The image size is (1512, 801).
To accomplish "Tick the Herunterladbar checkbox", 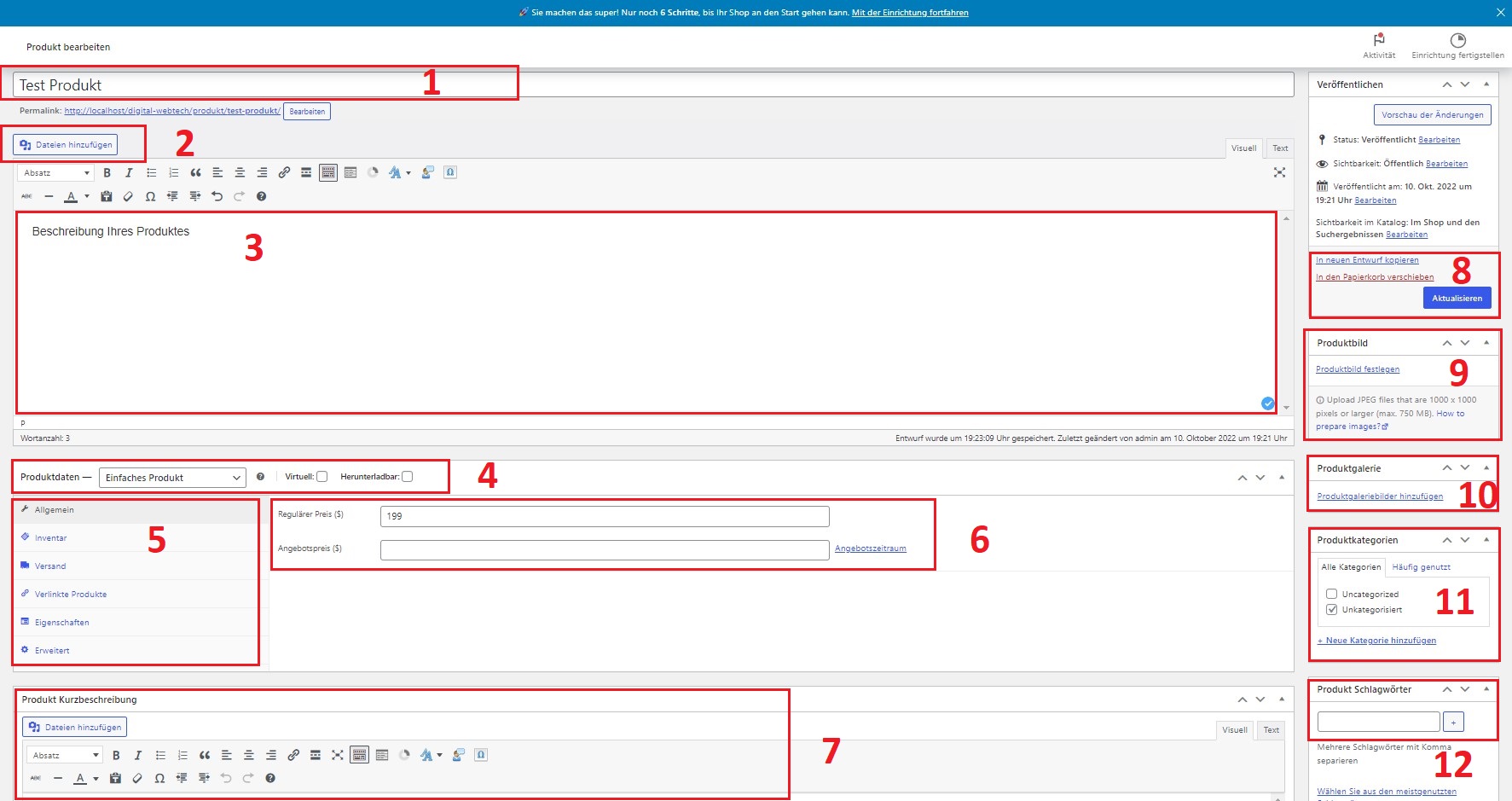I will [x=408, y=477].
